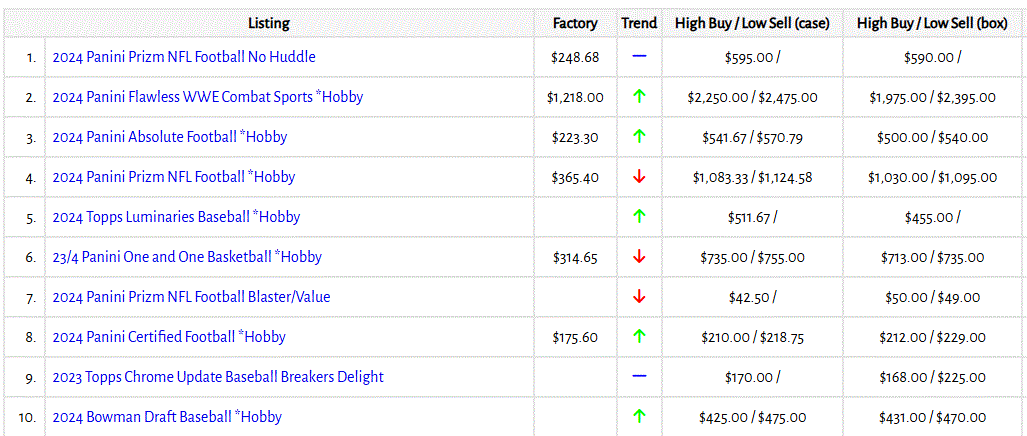Viewport: 1027px width, 436px height.
Task: Open 2024 Panini Prizm NFL Football Blaster/Value
Action: pos(191,297)
